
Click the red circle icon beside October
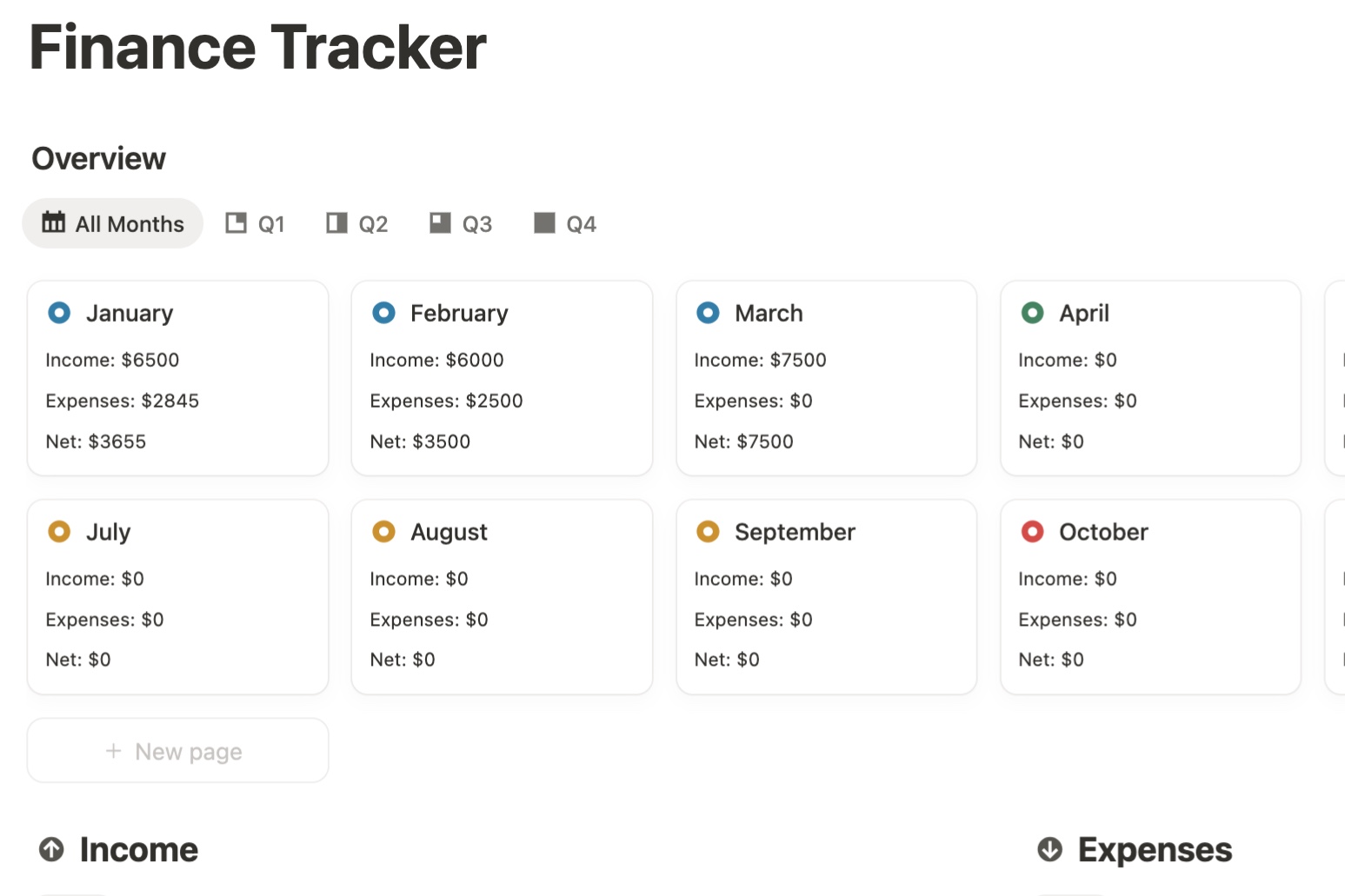[x=1032, y=532]
